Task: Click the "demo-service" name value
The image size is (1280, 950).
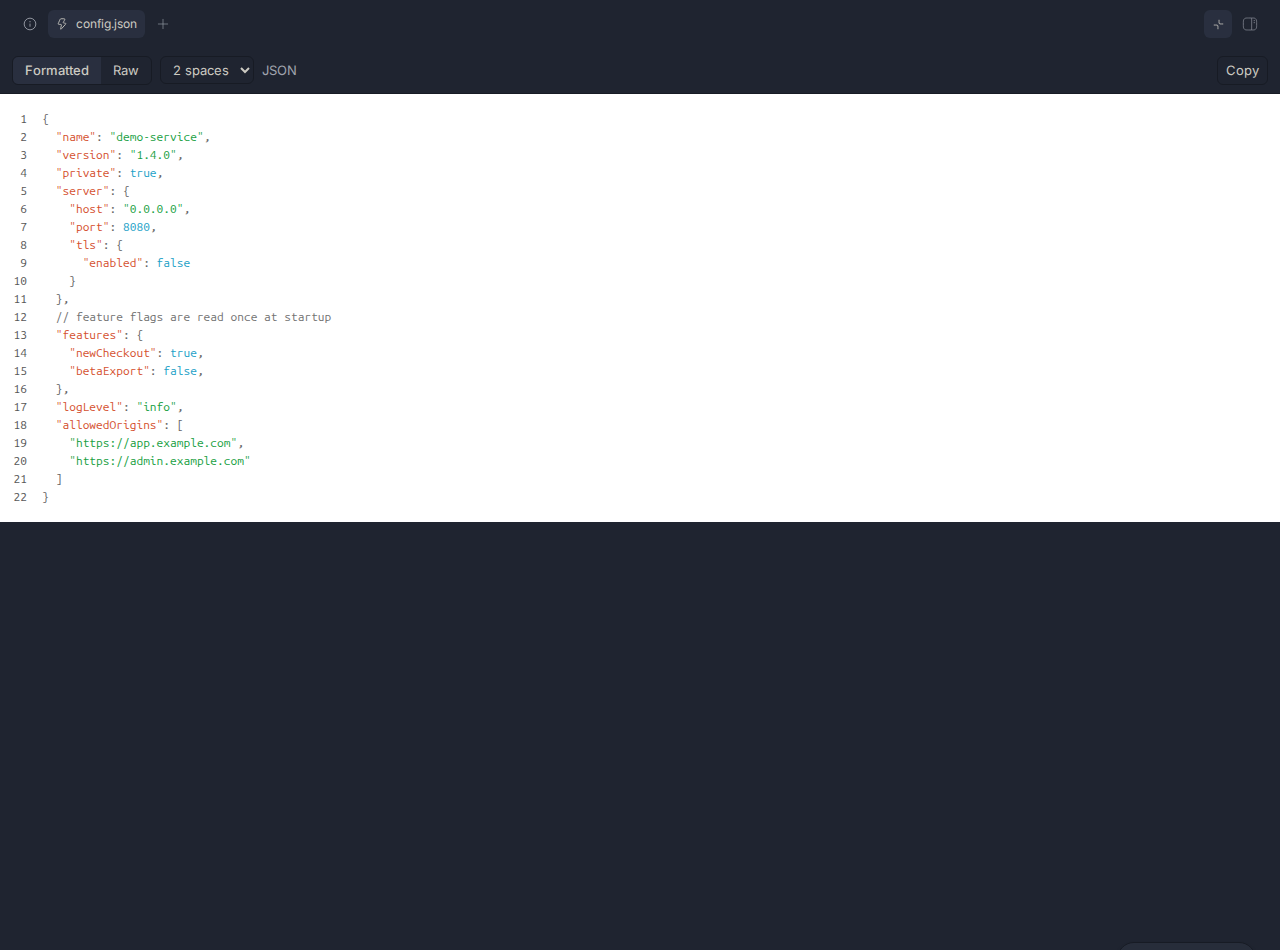Action: 157,137
